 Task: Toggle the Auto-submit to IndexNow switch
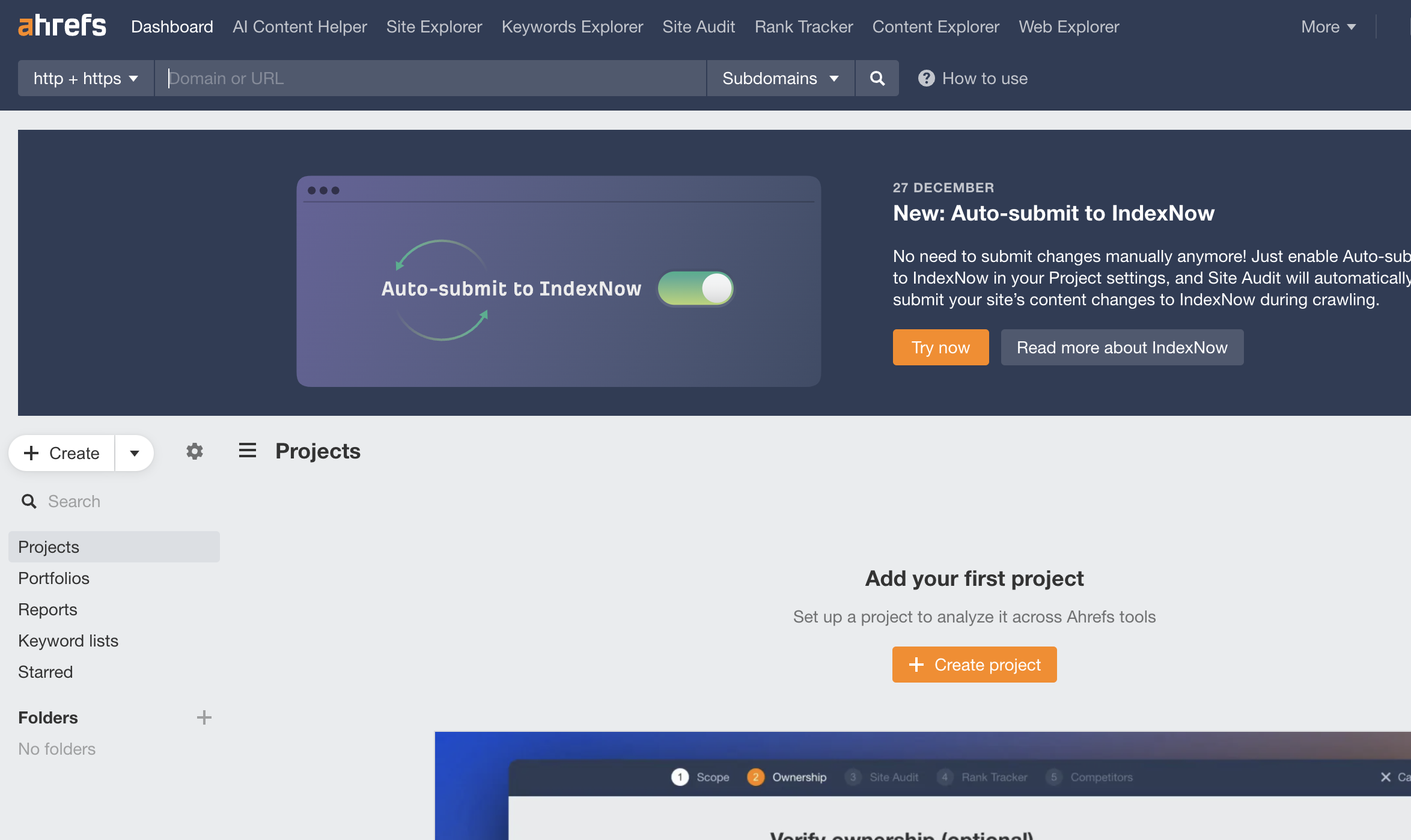696,288
